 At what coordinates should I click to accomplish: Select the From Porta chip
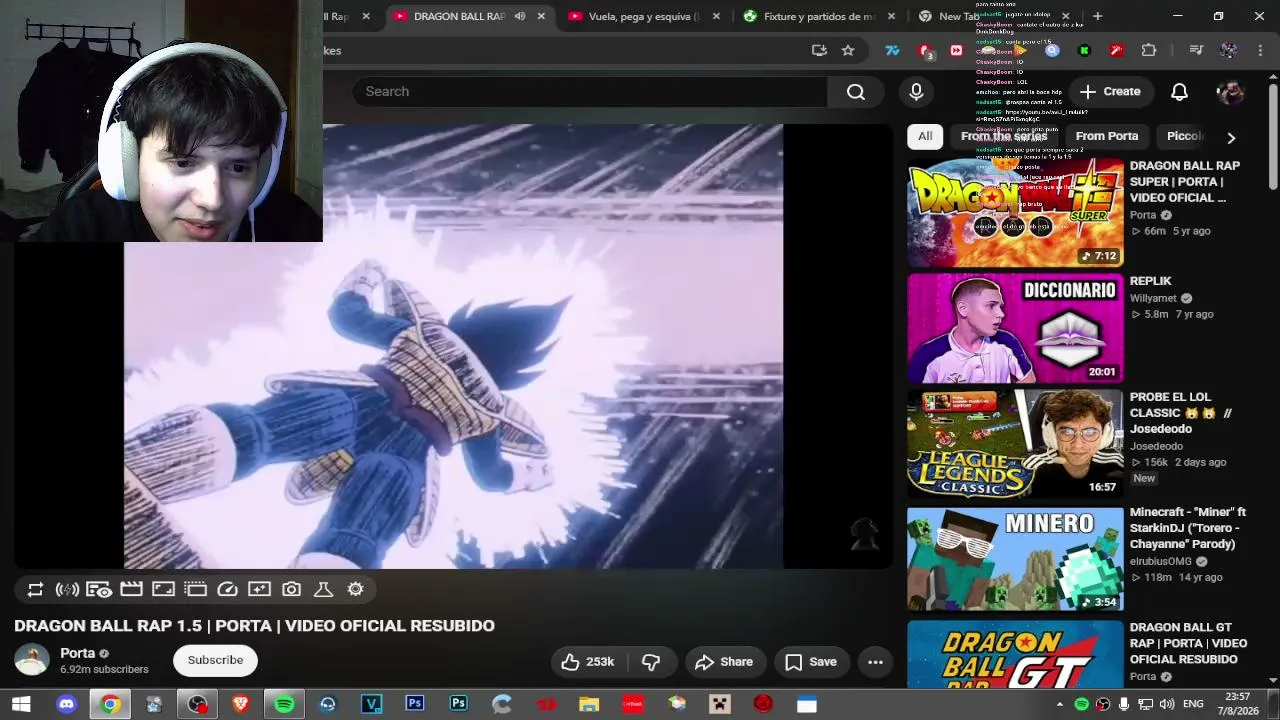[1107, 136]
